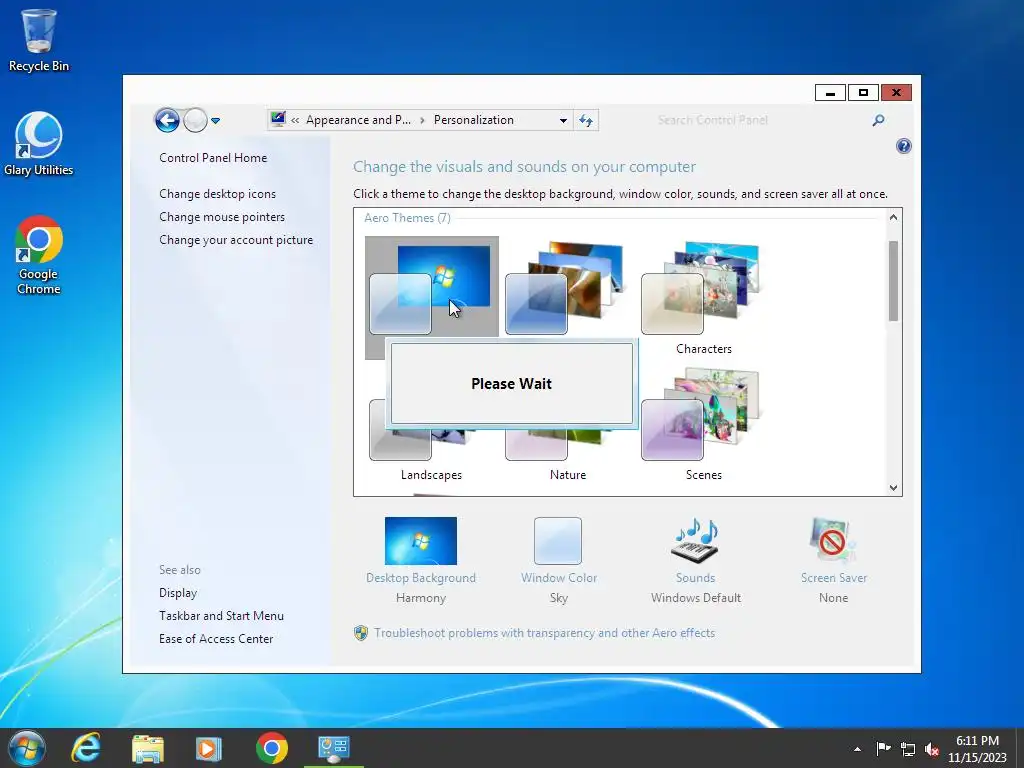Open Google Chrome desktop shortcut
The image size is (1024, 768).
tap(39, 255)
